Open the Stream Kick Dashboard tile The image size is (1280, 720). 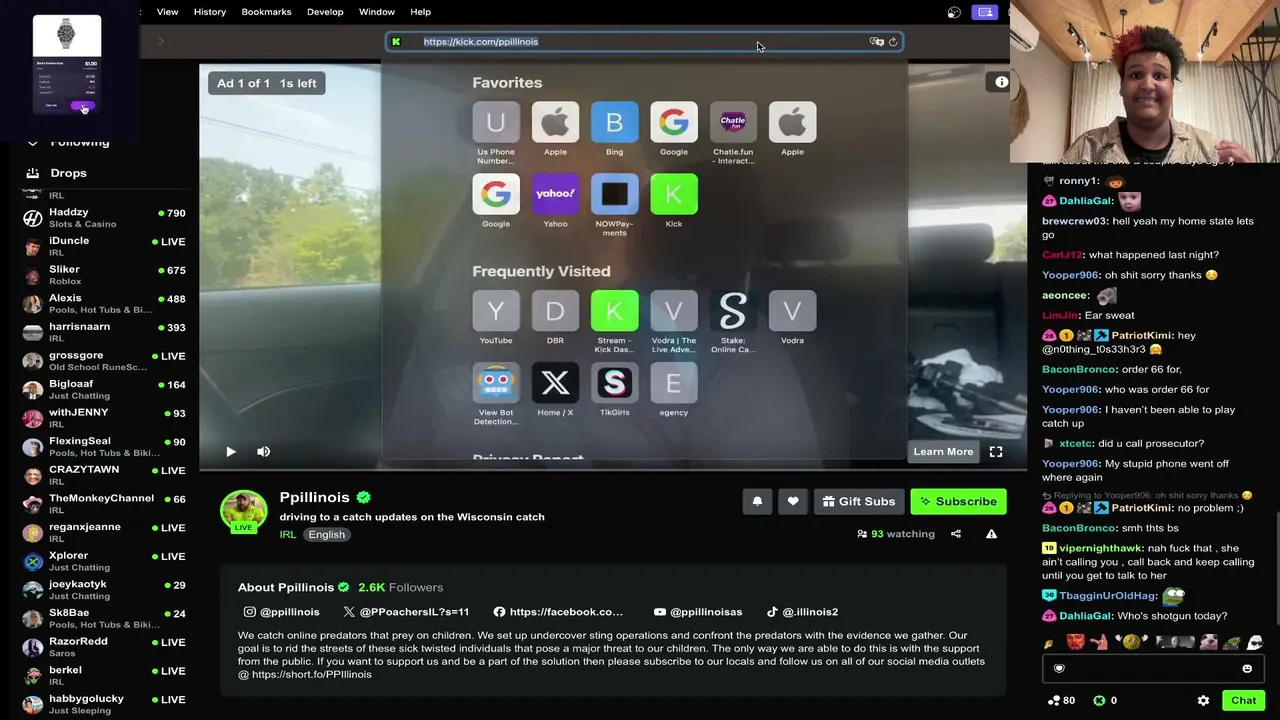(x=614, y=322)
